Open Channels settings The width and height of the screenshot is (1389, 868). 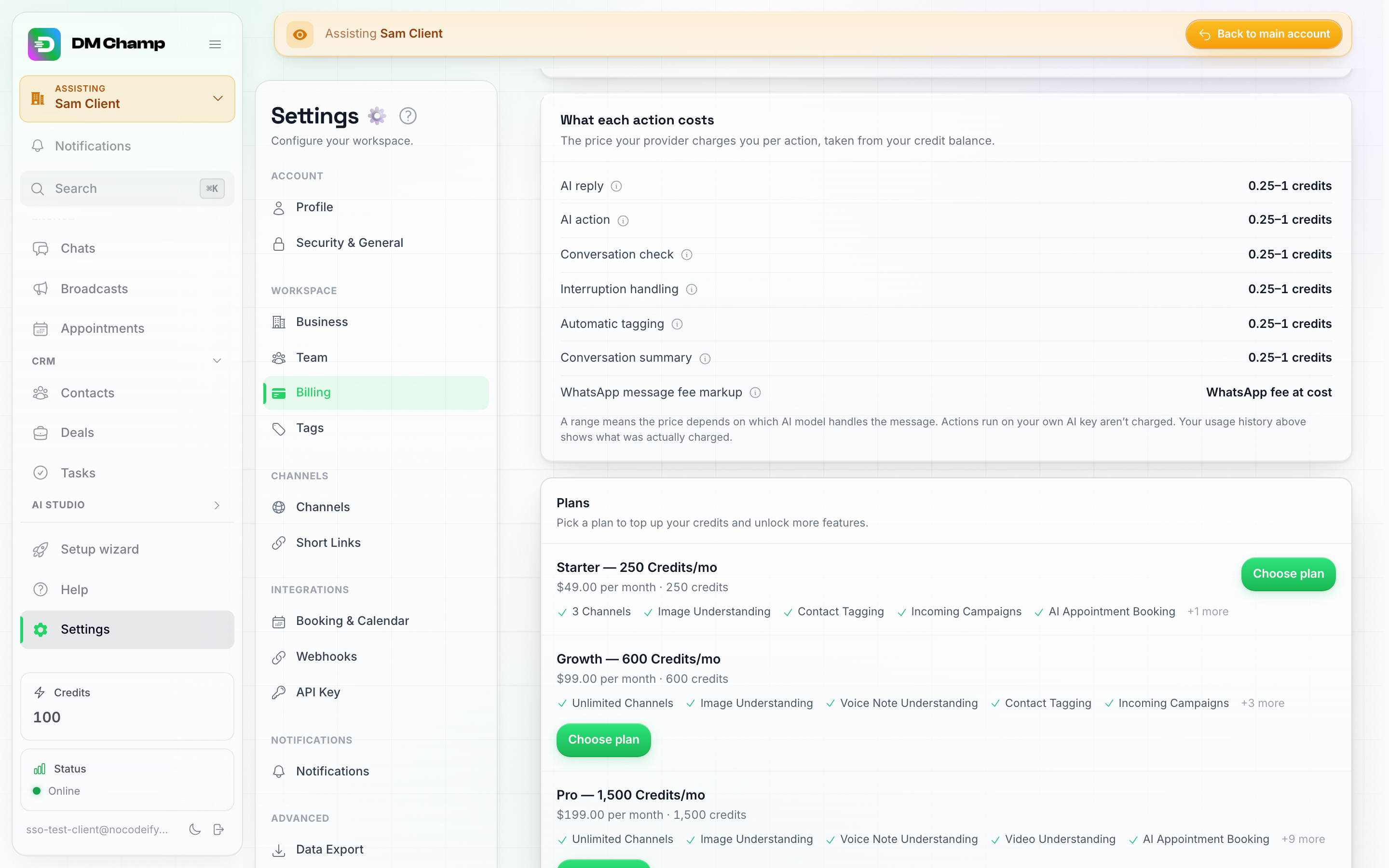coord(376,507)
